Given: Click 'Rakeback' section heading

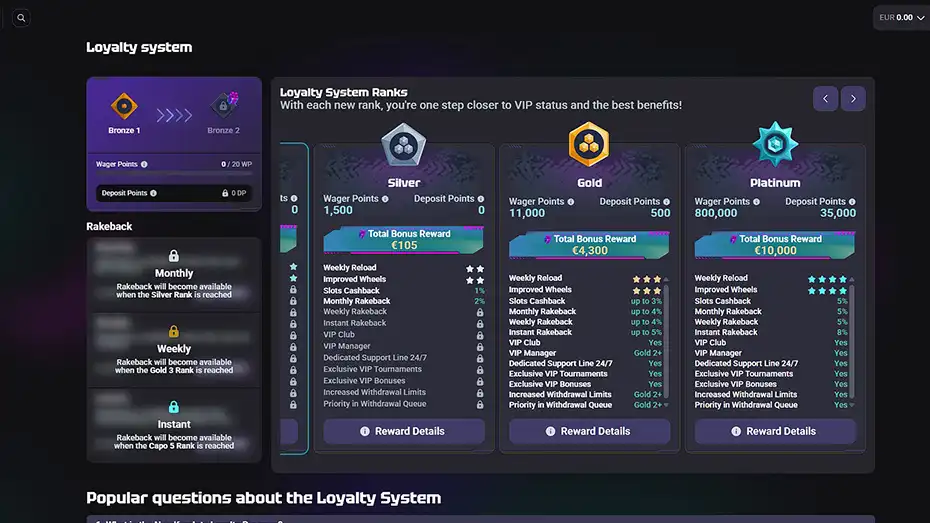Looking at the screenshot, I should point(109,227).
